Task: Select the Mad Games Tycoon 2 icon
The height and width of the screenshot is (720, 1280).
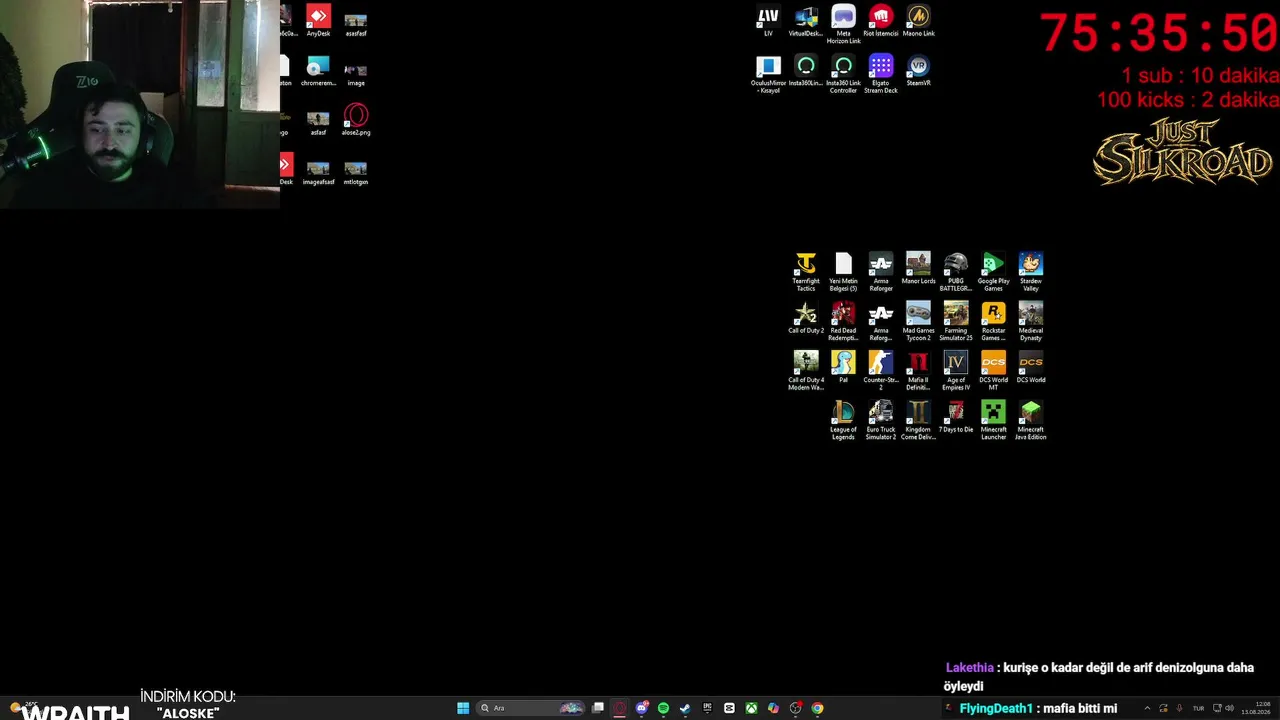Action: coord(918,321)
